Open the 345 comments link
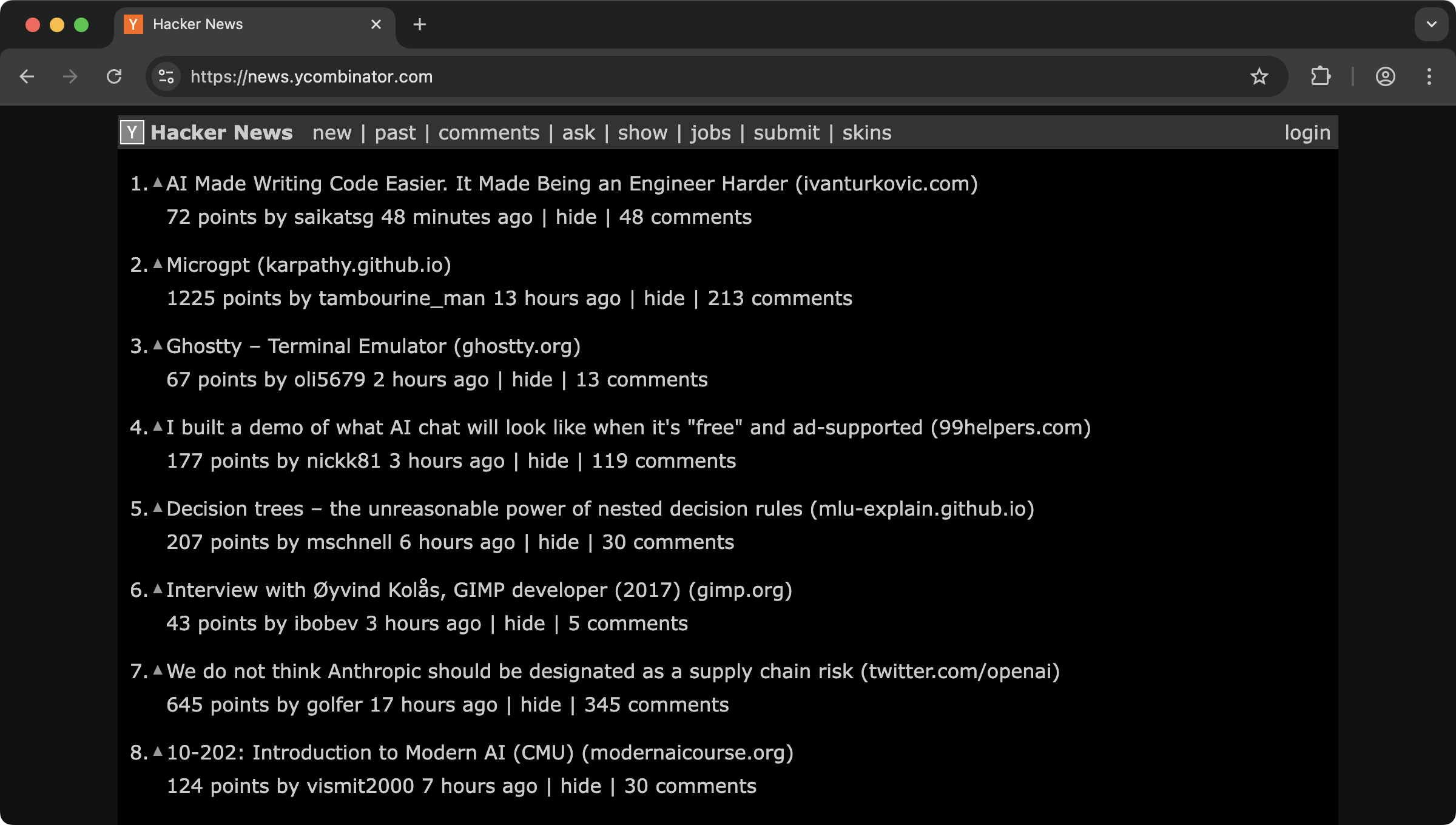 tap(656, 705)
